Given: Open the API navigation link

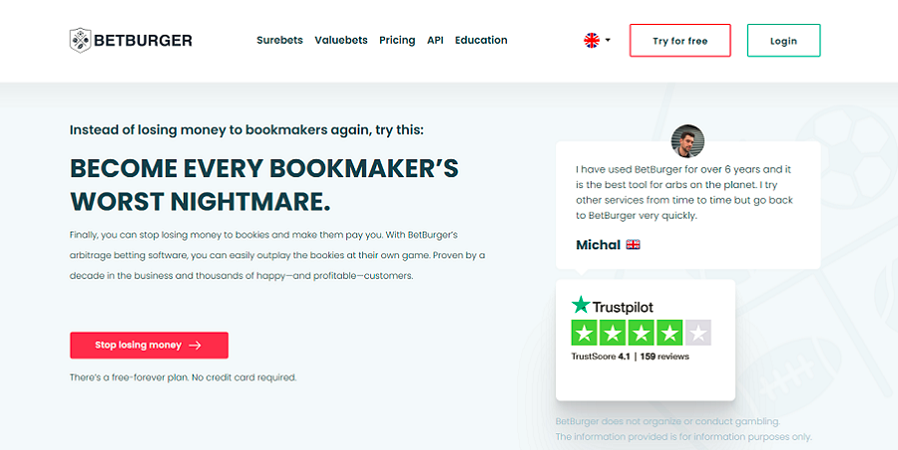Looking at the screenshot, I should pos(435,40).
